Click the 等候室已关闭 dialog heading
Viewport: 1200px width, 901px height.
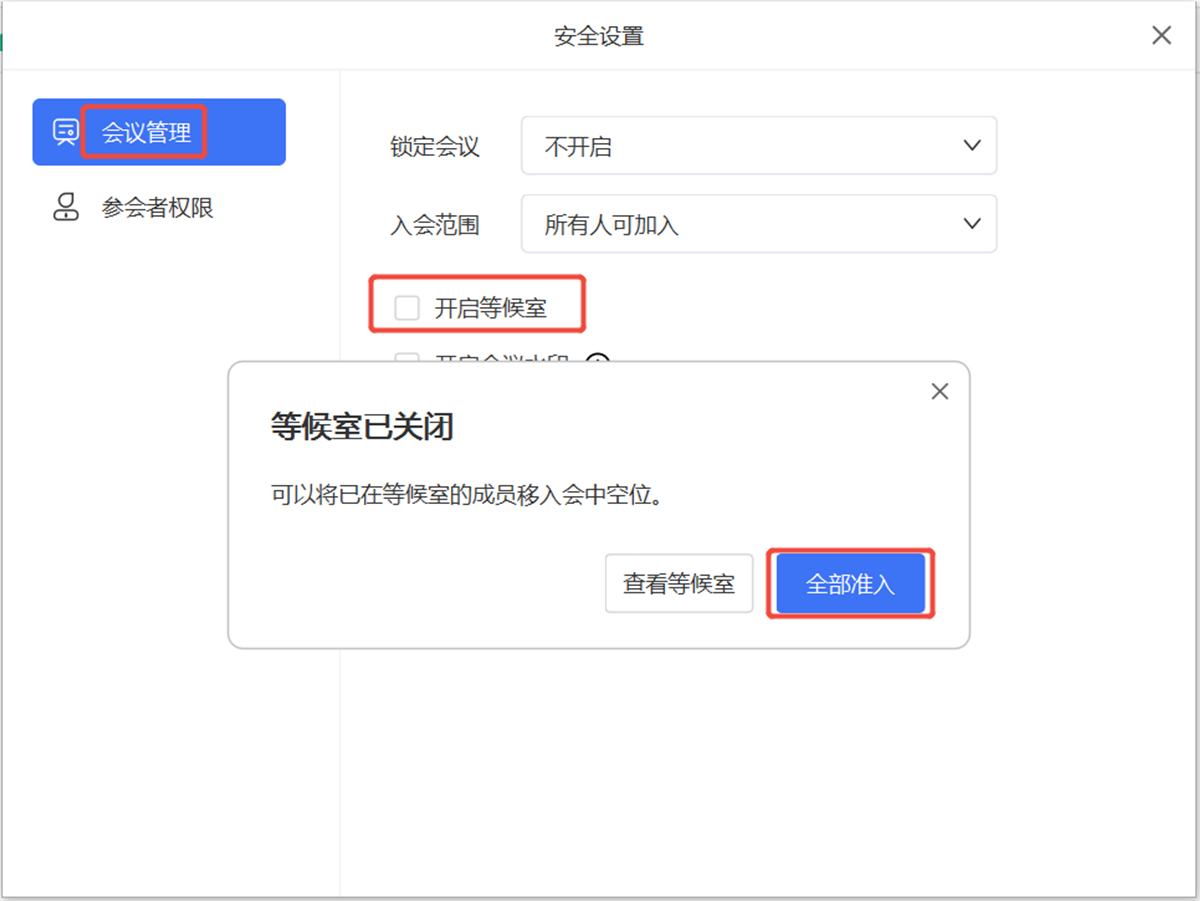tap(362, 427)
